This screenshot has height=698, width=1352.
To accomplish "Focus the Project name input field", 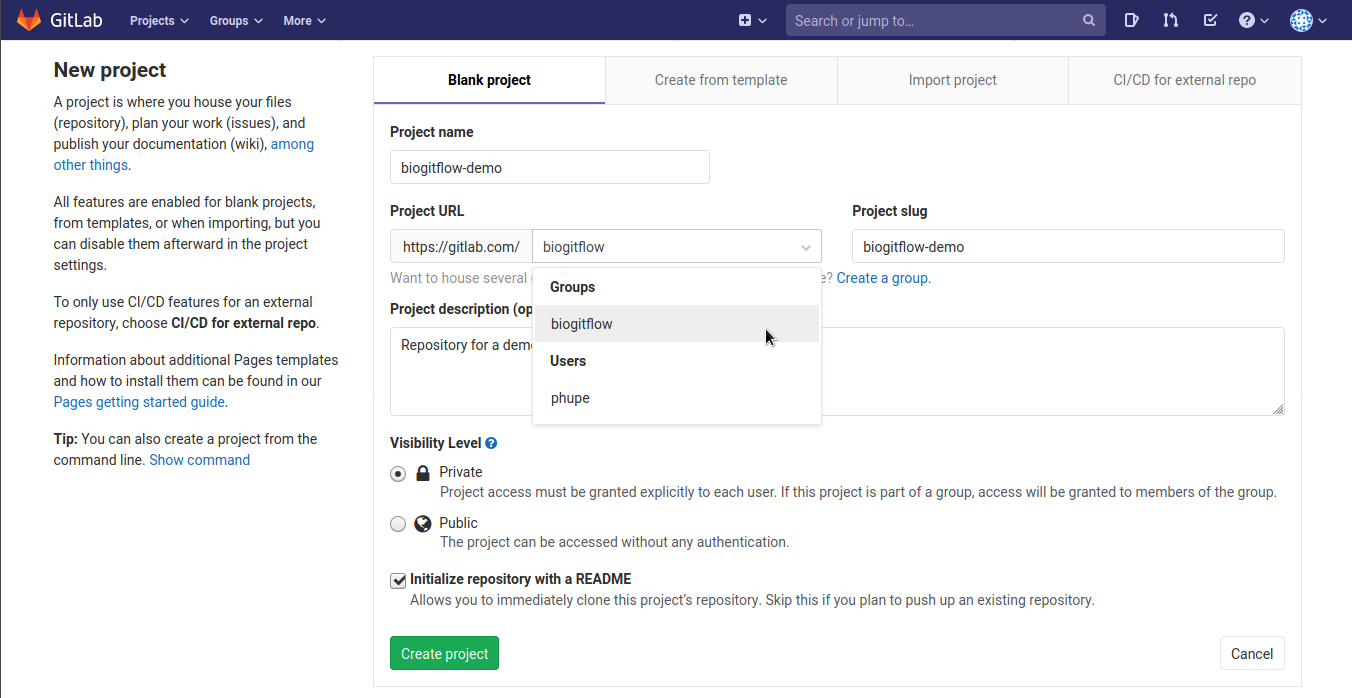I will point(550,167).
